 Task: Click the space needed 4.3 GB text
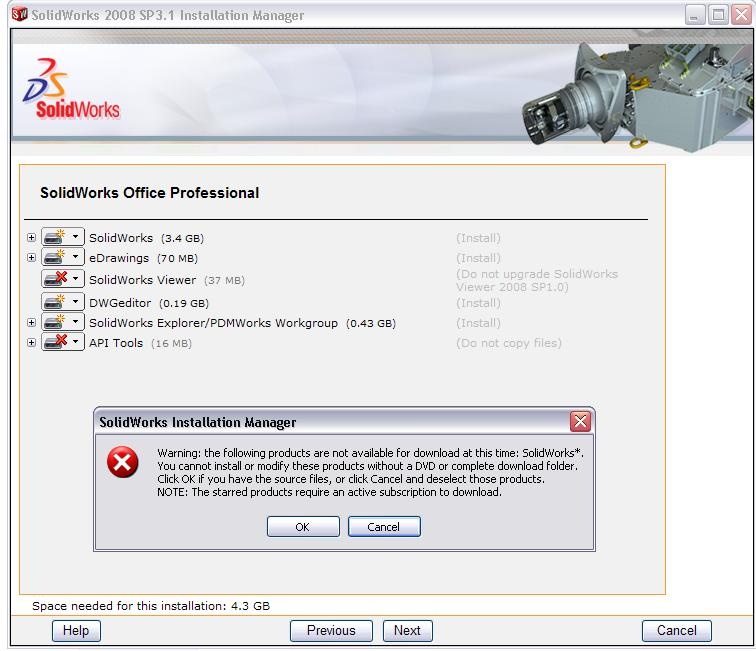[151, 606]
